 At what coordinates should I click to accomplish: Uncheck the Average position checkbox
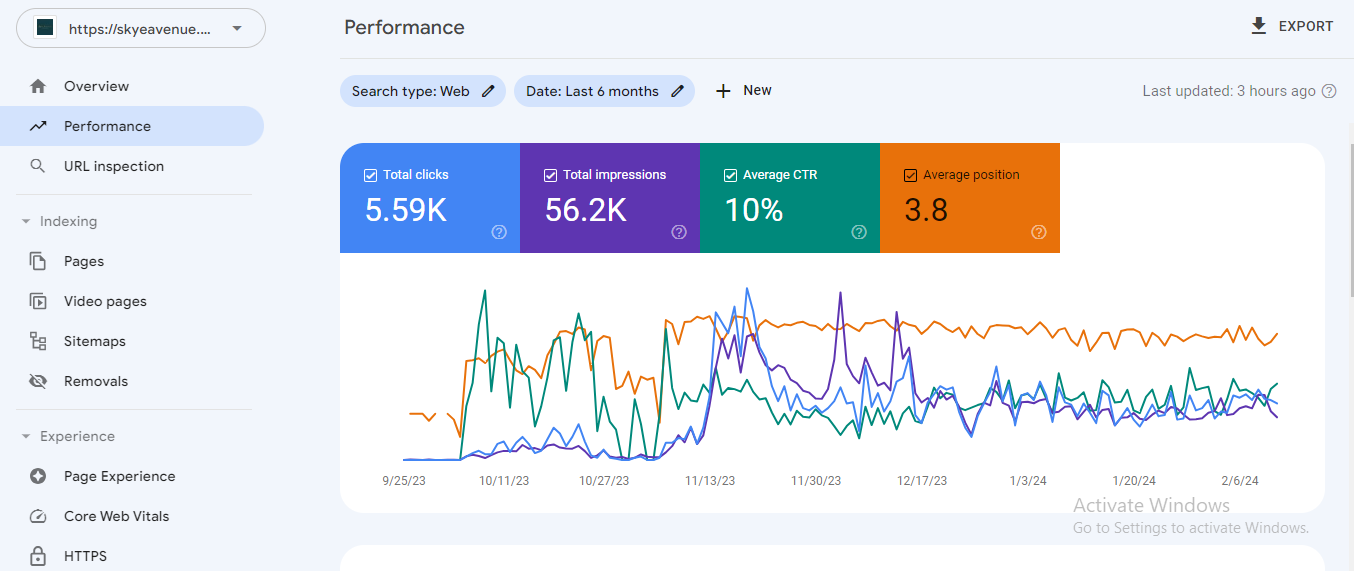click(910, 175)
